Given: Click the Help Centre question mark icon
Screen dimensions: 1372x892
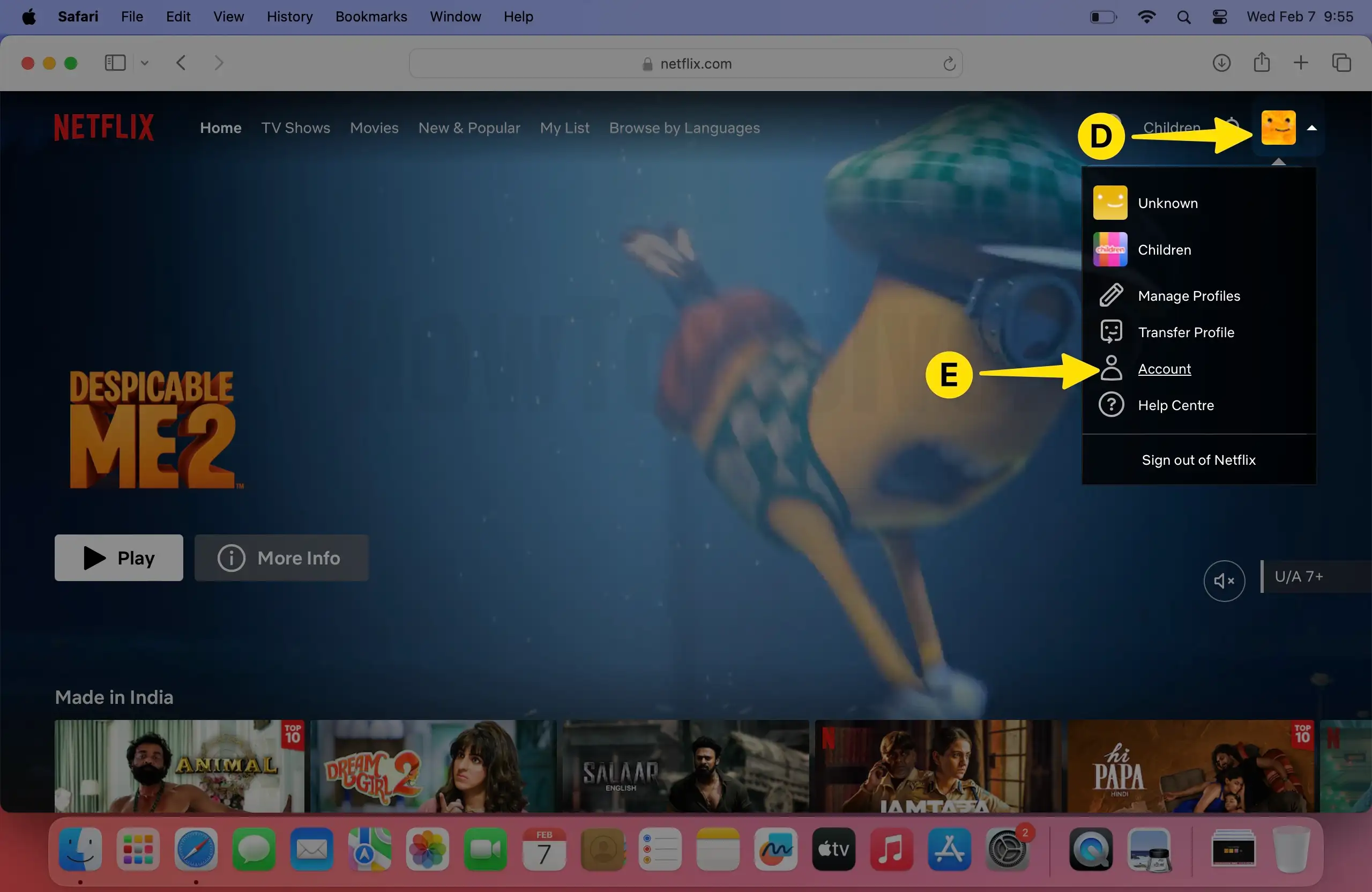Looking at the screenshot, I should [x=1111, y=405].
